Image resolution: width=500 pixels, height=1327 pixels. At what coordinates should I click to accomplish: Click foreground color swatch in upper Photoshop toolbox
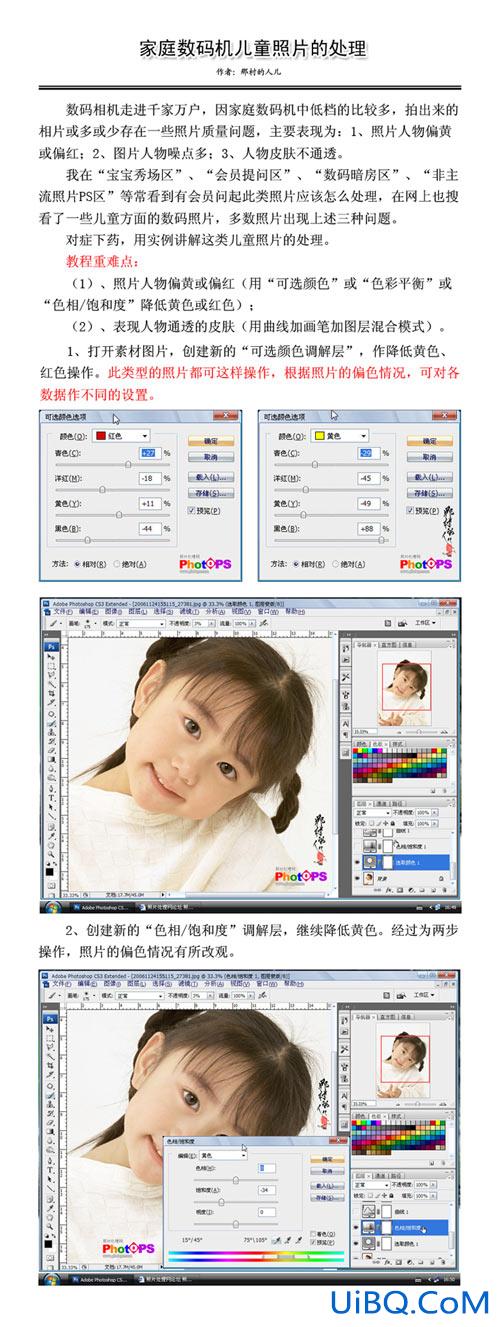click(49, 871)
